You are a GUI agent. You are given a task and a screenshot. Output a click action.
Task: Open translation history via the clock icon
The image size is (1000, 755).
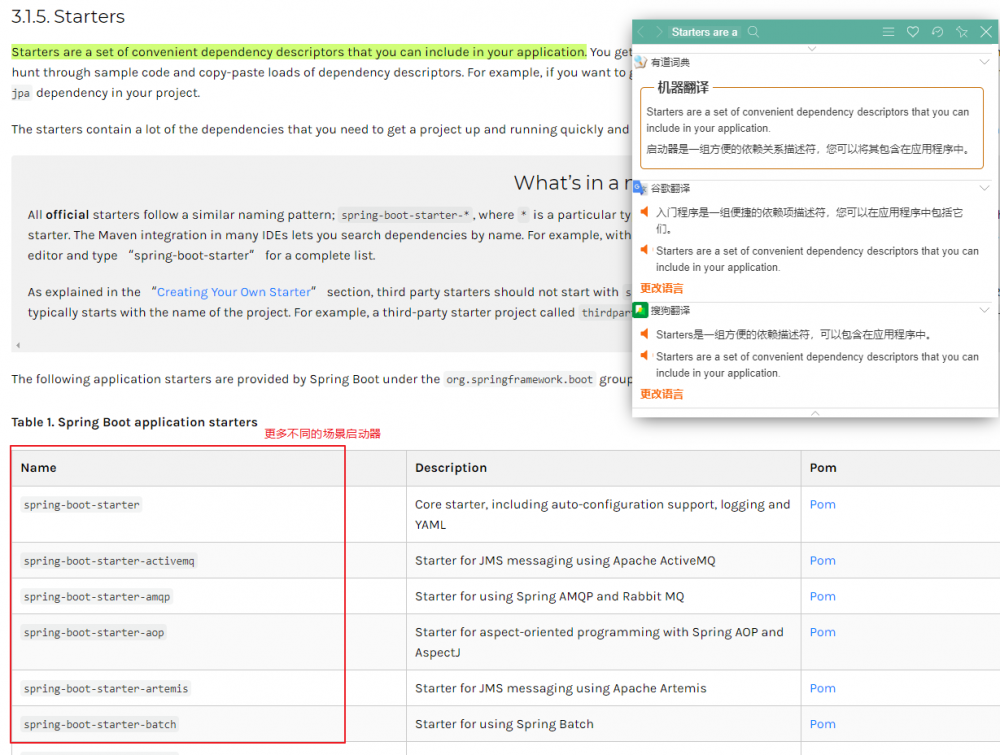937,31
